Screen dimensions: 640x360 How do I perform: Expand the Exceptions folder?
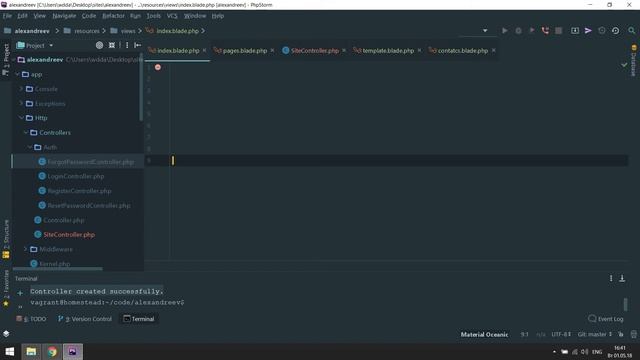(21, 103)
